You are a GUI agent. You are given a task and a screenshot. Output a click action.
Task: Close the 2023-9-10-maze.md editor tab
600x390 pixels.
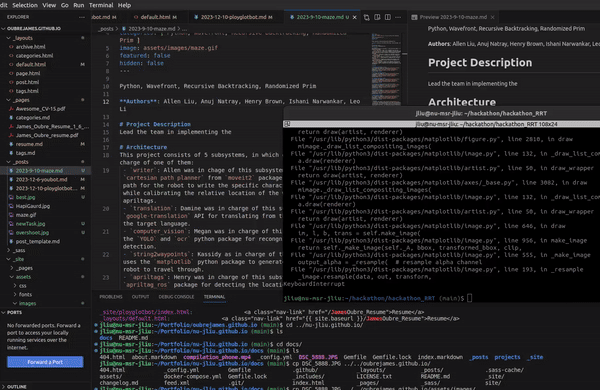[354, 17]
